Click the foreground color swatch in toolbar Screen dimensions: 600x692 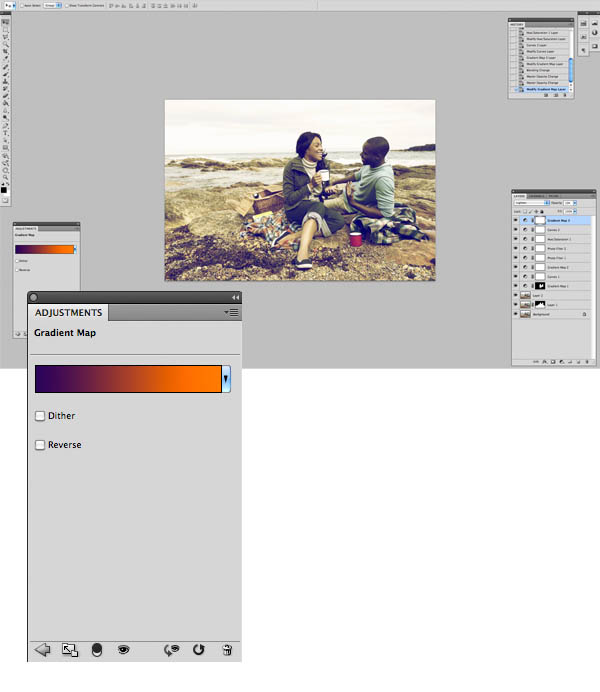point(4,190)
